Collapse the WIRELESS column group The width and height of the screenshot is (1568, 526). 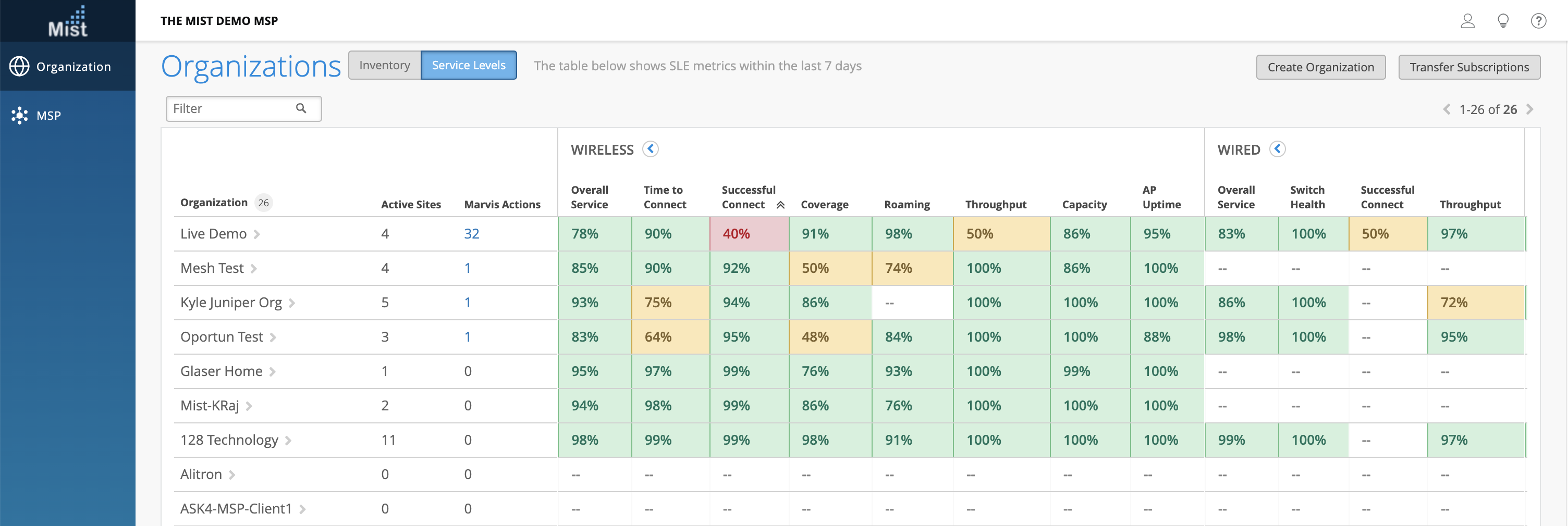651,149
